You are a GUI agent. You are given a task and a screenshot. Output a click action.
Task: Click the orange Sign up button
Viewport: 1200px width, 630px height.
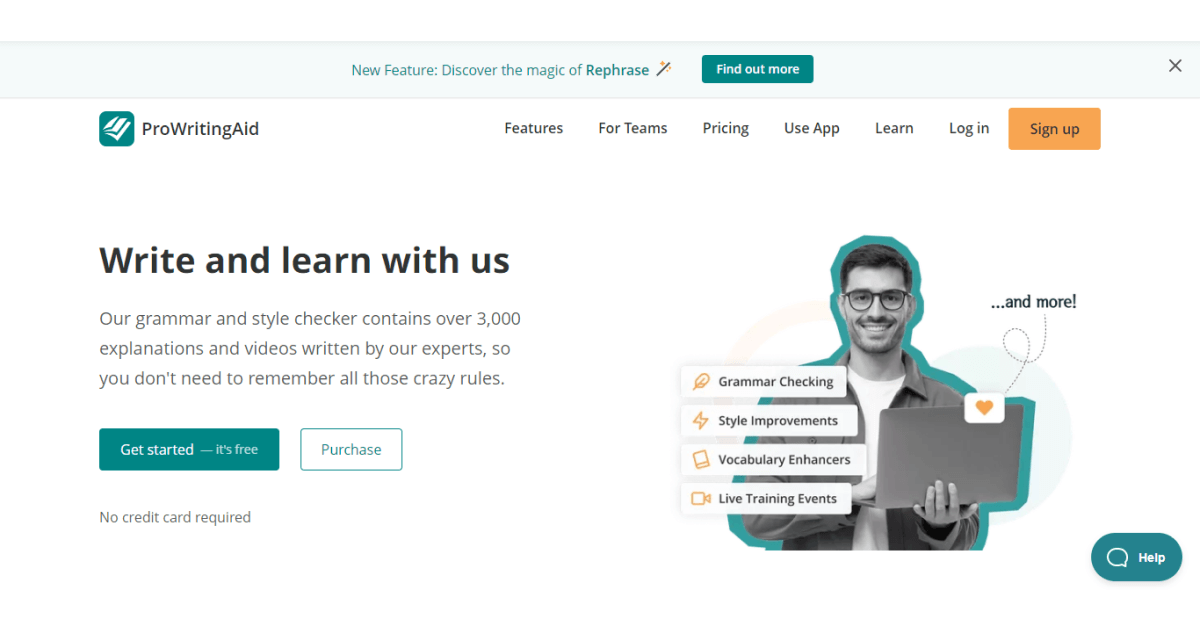click(x=1054, y=129)
